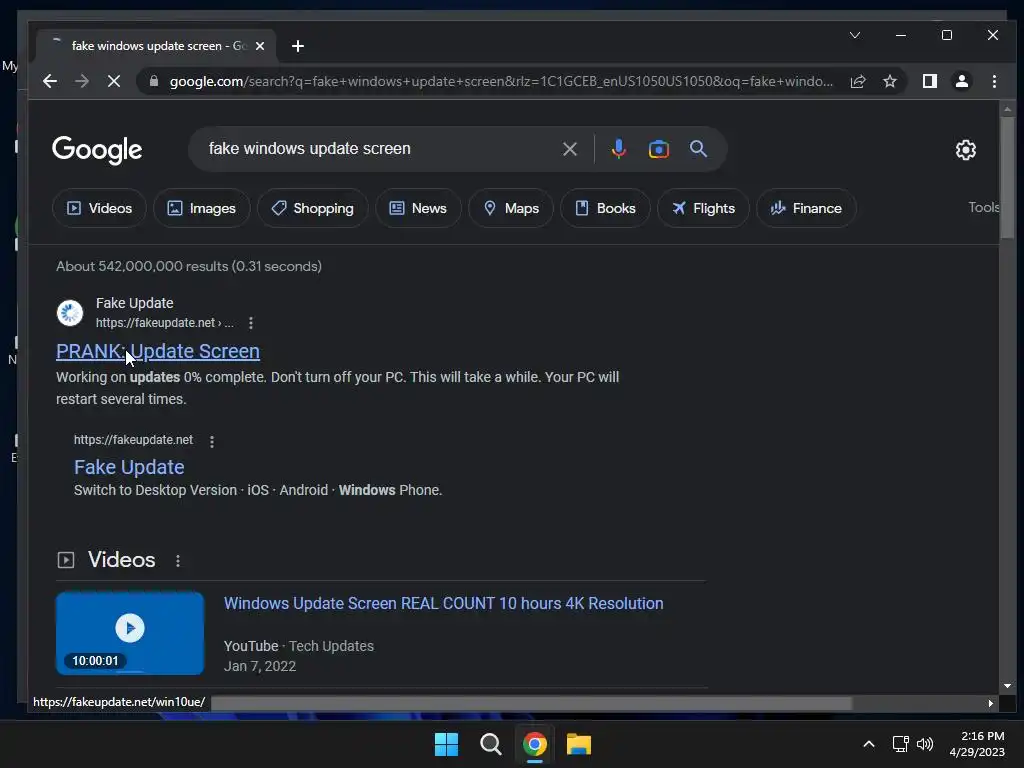This screenshot has width=1024, height=768.
Task: Open Windows Update Screen REAL COUNT video link
Action: [443, 603]
